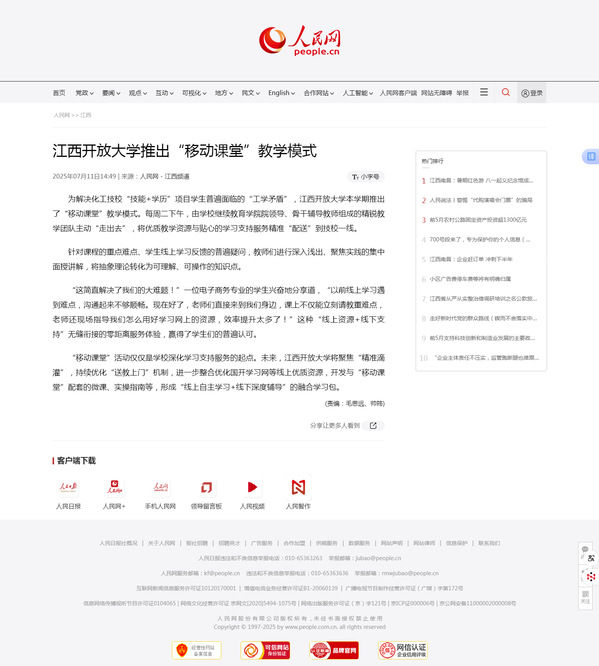The height and width of the screenshot is (666, 599).
Task: Open the 领导留言板 icon
Action: pos(206,488)
